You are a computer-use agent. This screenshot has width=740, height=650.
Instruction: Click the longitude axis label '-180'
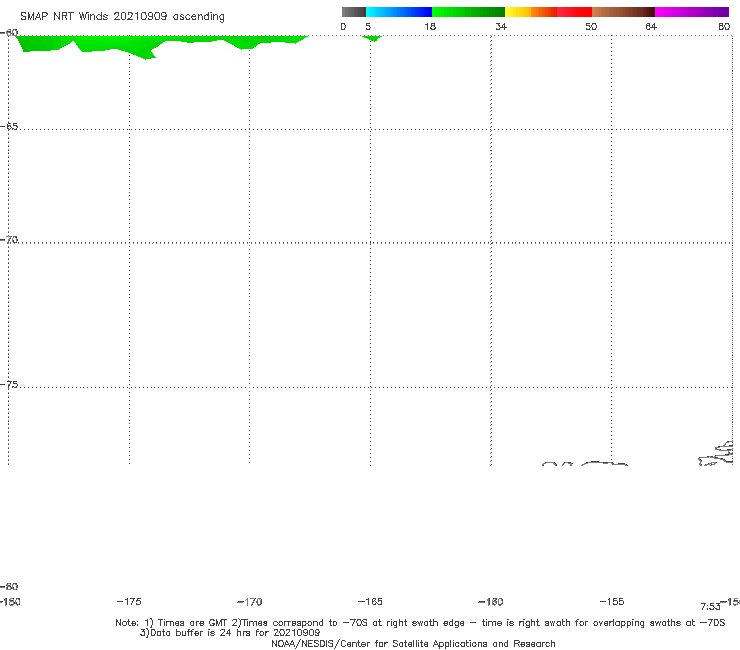(10, 602)
